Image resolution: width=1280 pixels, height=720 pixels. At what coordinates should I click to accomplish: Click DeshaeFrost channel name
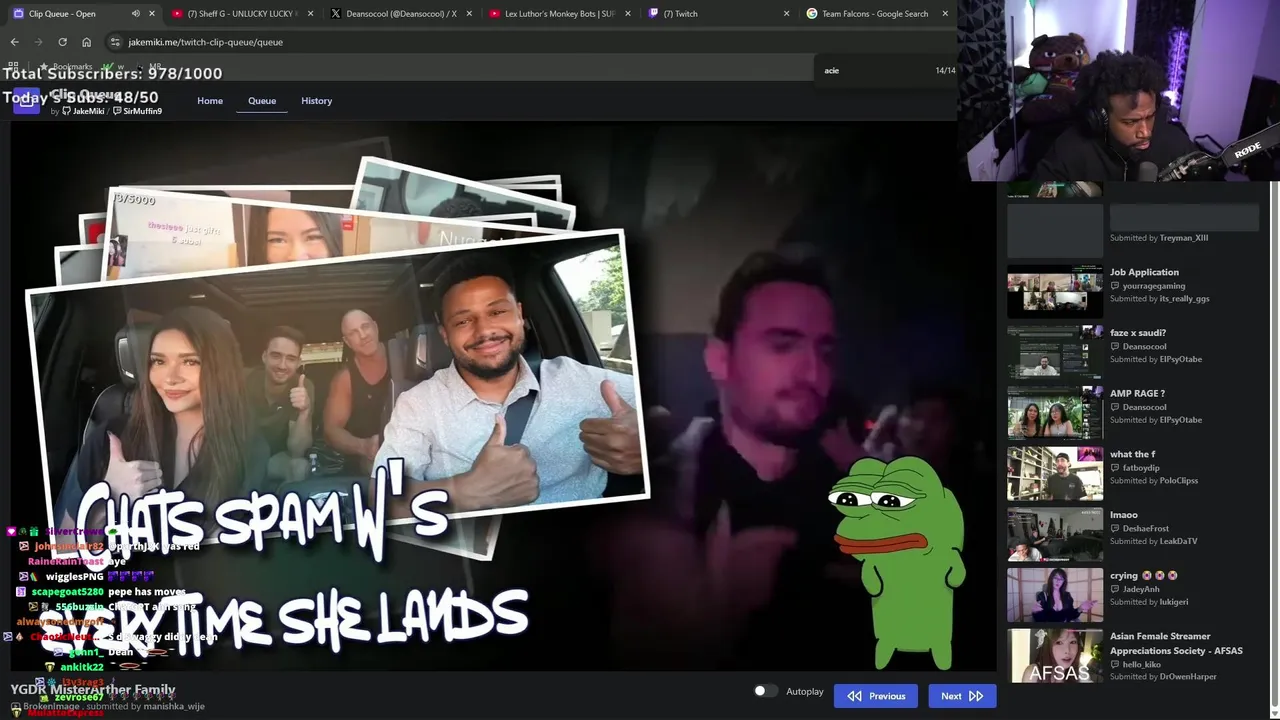[x=1146, y=528]
